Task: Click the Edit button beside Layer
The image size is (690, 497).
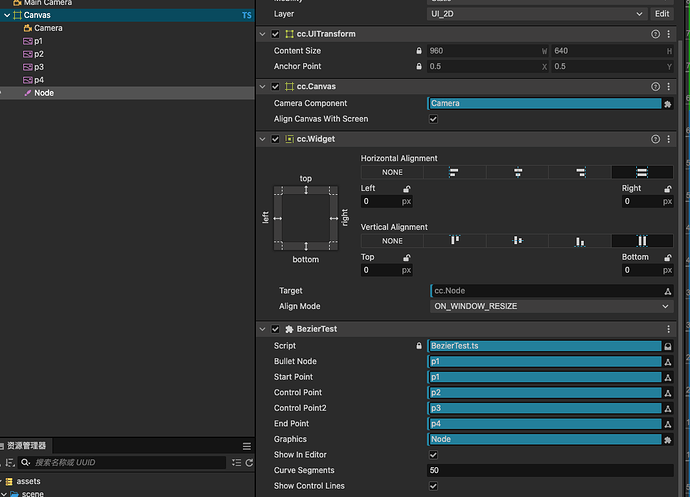Action: pos(662,14)
